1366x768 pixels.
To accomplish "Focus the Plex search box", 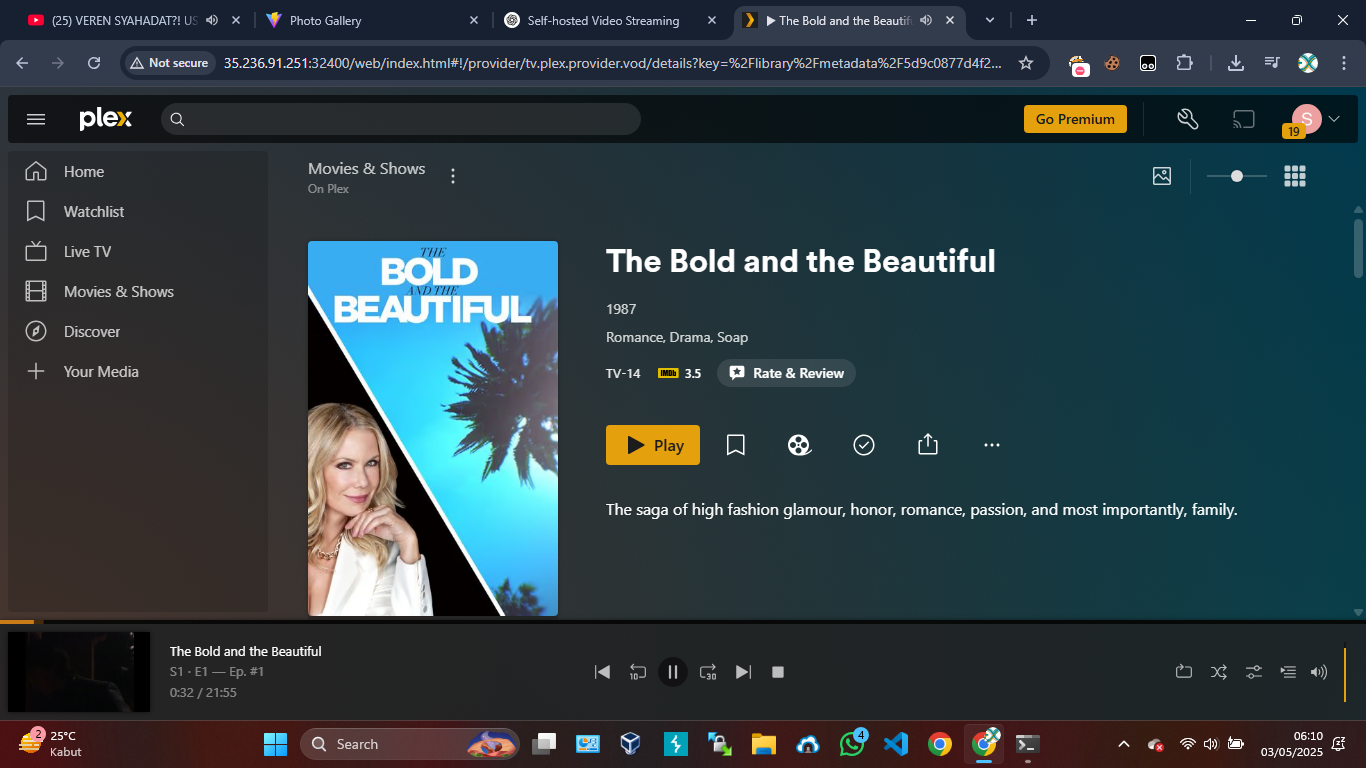I will pos(400,119).
